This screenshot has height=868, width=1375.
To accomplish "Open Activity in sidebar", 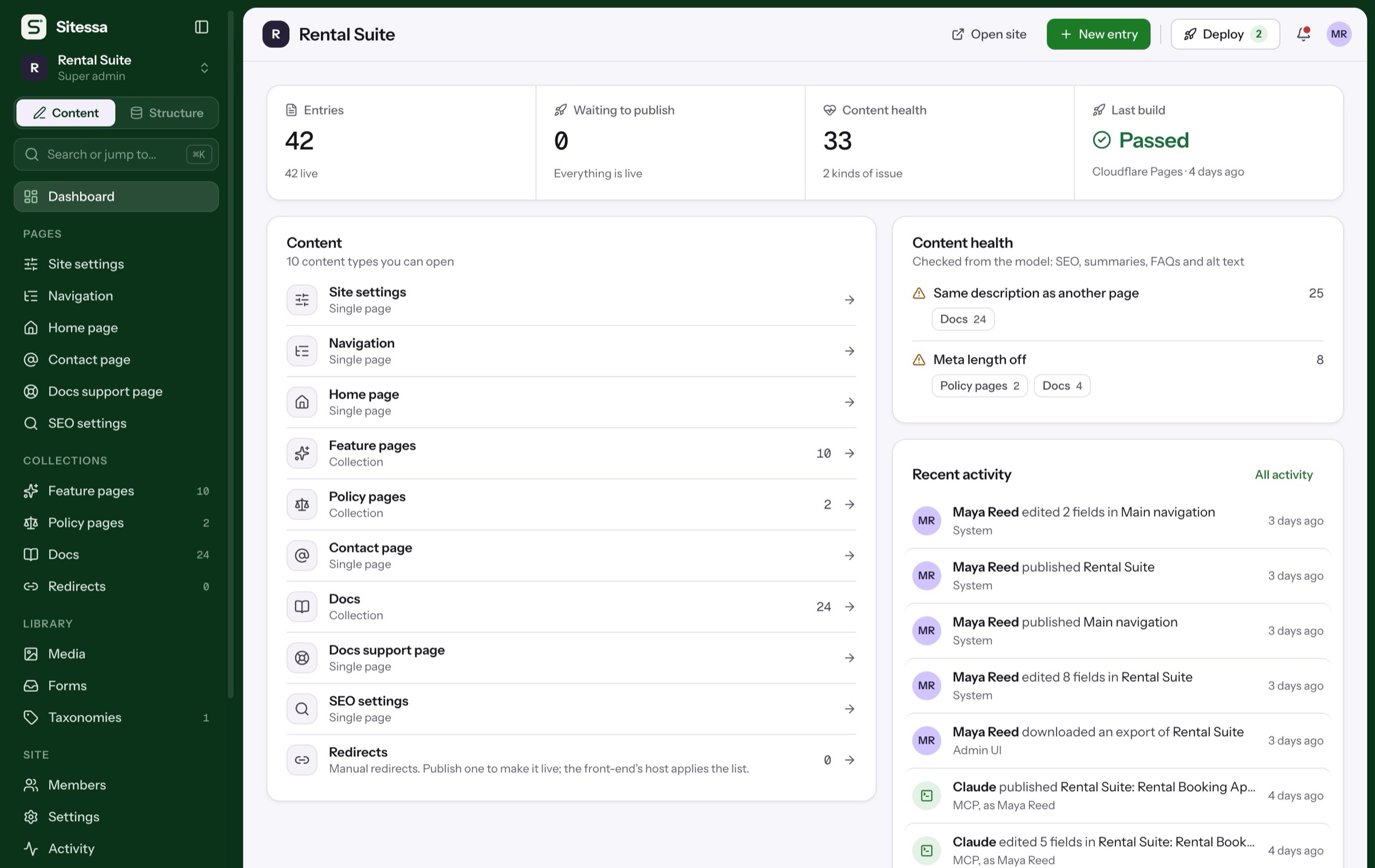I will pos(116,849).
